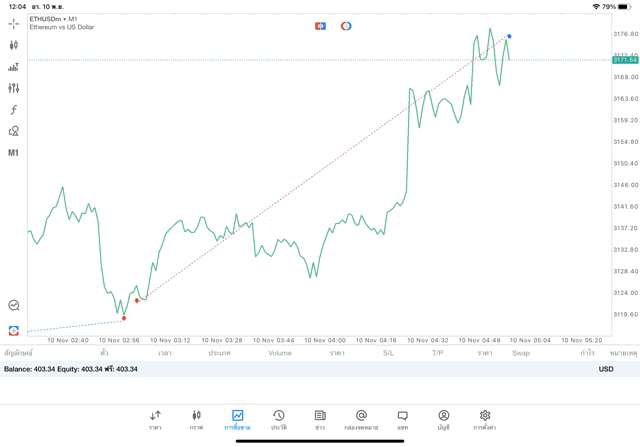Open chart type candlestick settings
This screenshot has height=447, width=640.
(14, 45)
